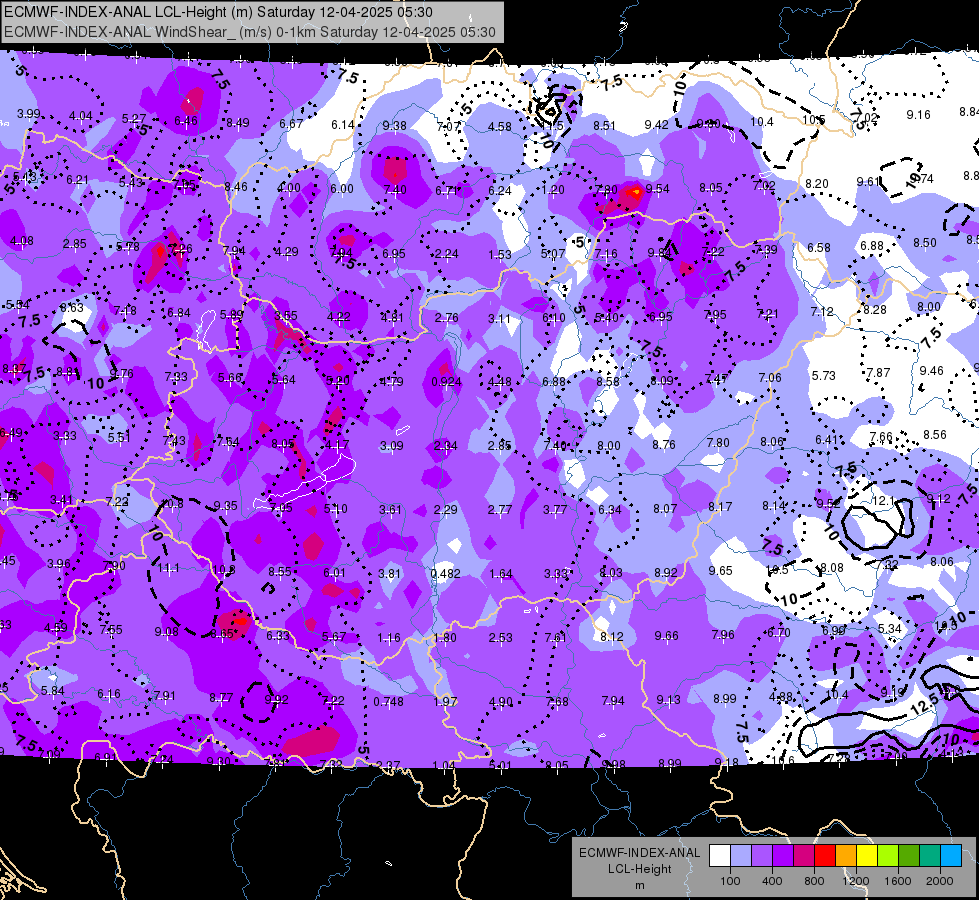This screenshot has height=900, width=979.
Task: Click legend tick label '2000'
Action: (940, 881)
